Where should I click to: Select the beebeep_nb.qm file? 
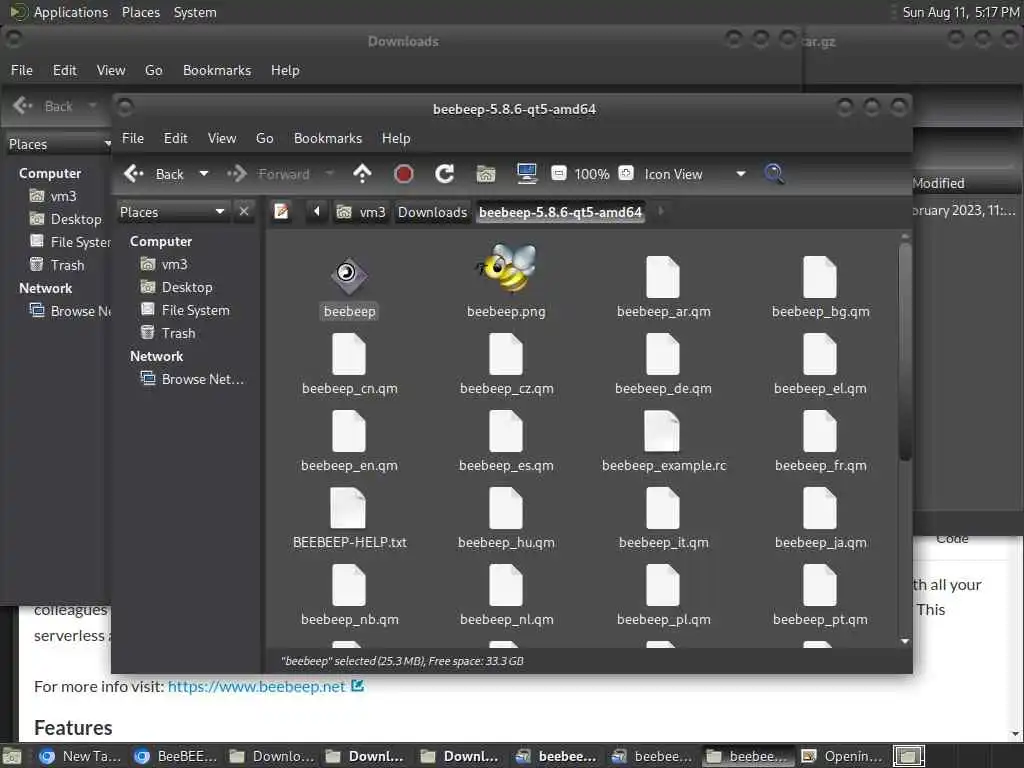click(x=349, y=594)
